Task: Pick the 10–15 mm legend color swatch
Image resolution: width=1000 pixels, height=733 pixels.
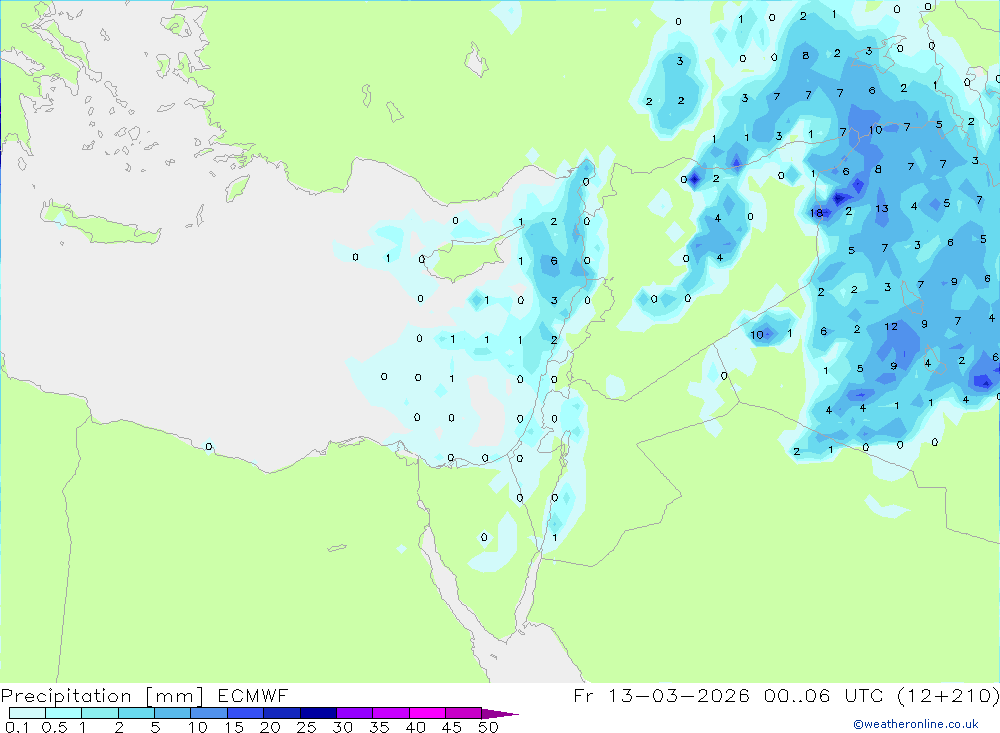Action: 209,713
